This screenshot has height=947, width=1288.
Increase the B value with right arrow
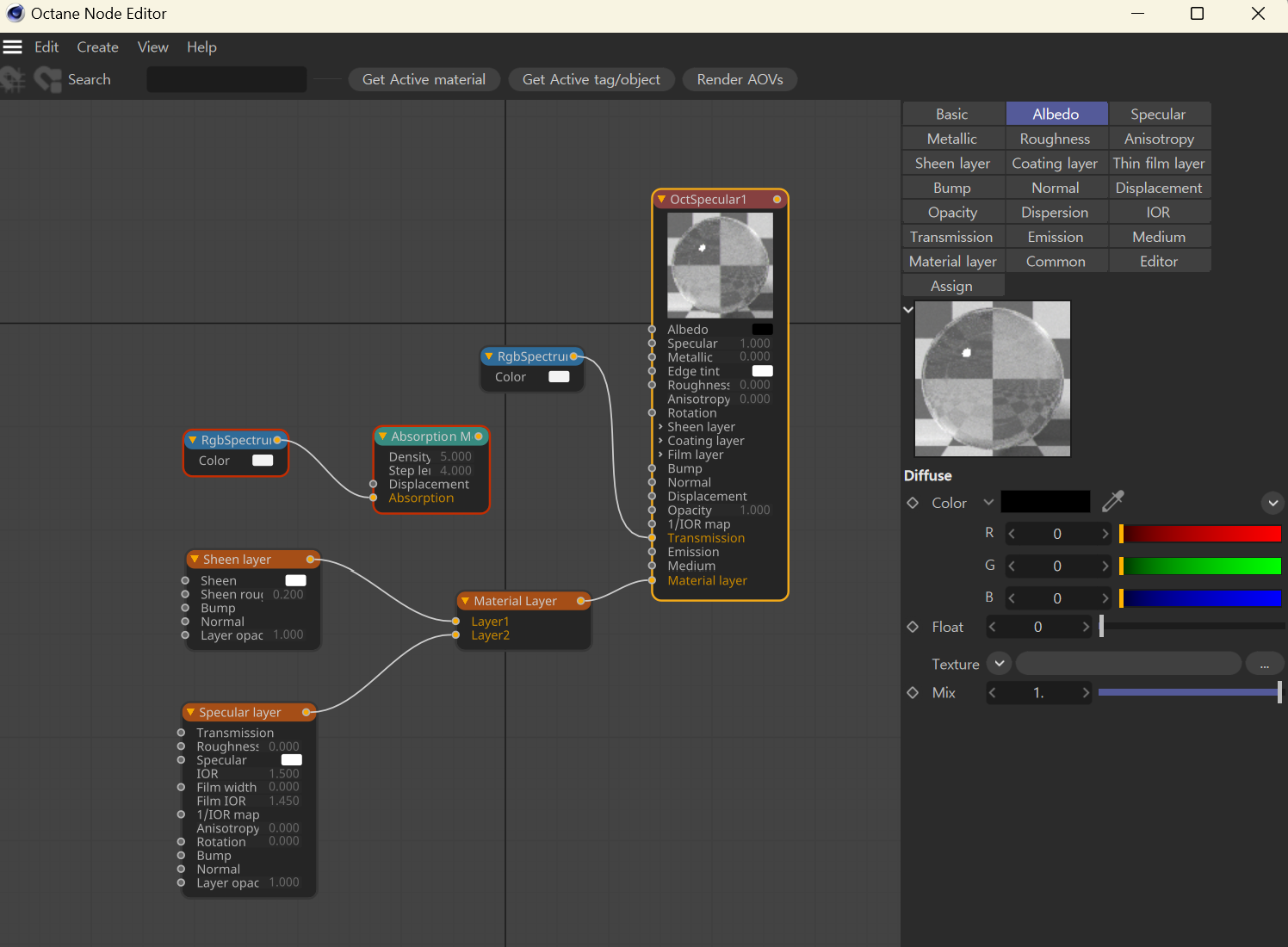(x=1105, y=598)
